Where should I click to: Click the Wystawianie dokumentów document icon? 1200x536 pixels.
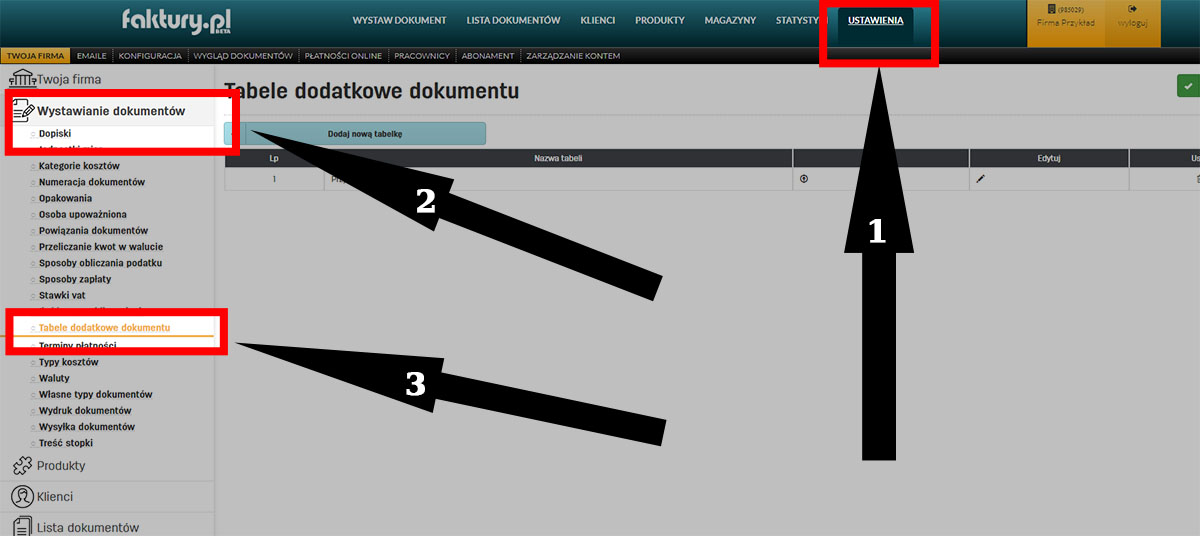tap(23, 111)
